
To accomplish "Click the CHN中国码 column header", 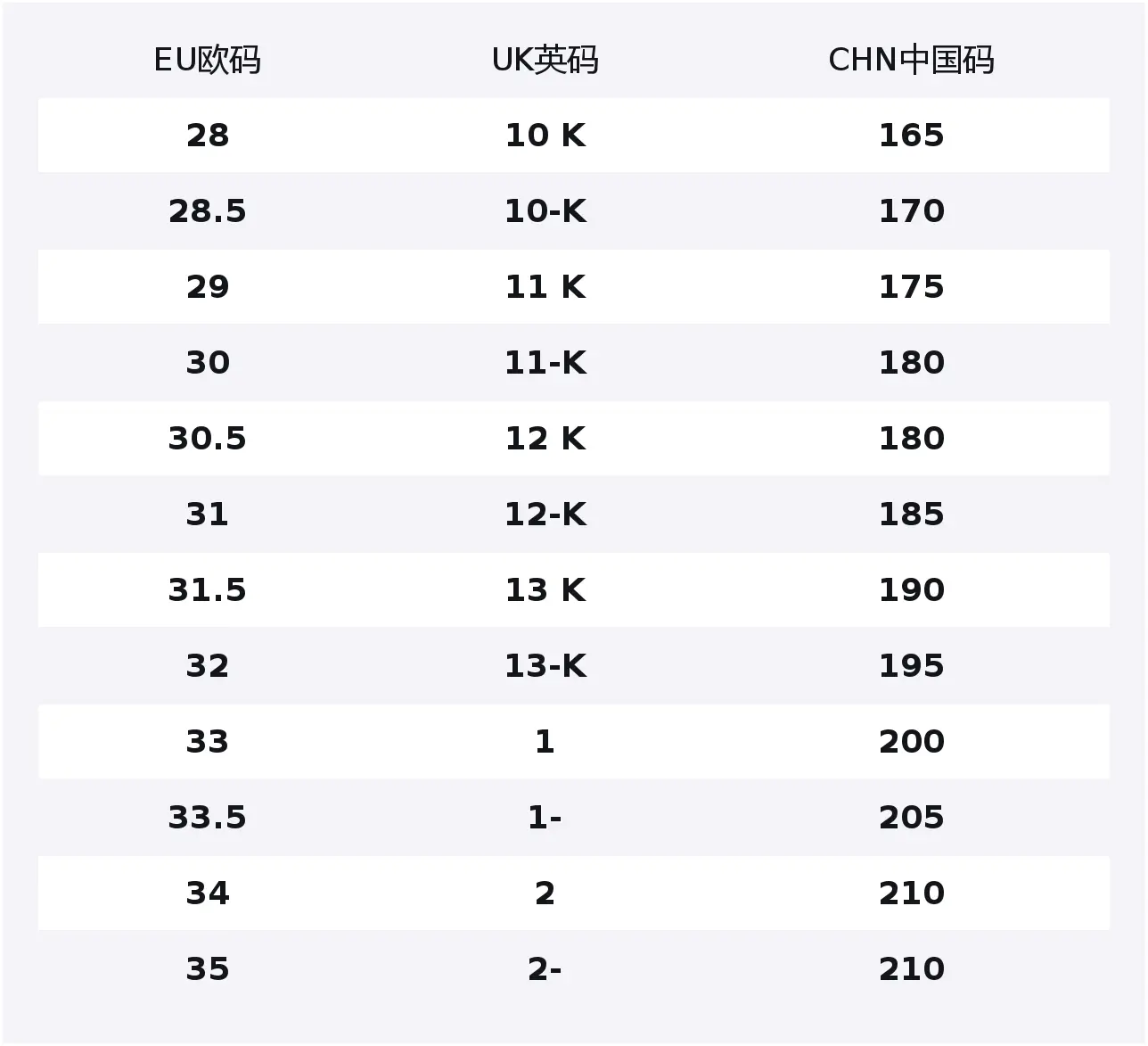I will (911, 60).
